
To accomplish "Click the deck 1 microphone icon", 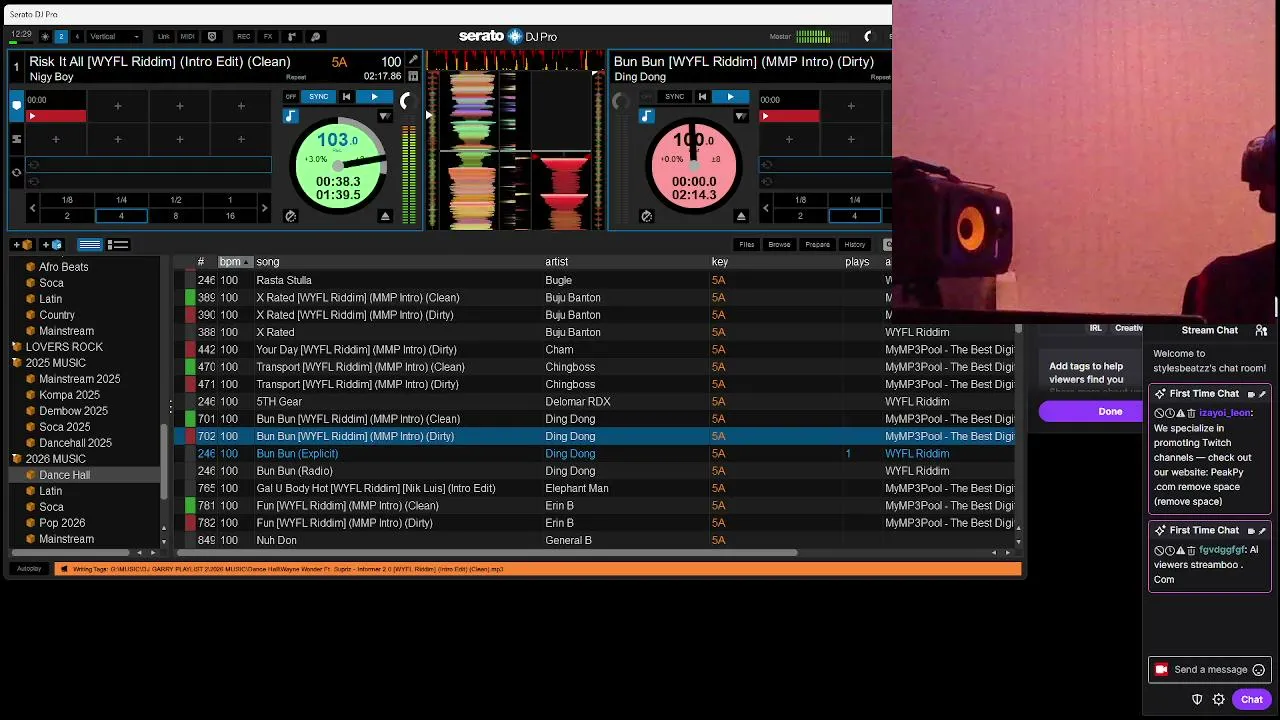I will [x=413, y=60].
